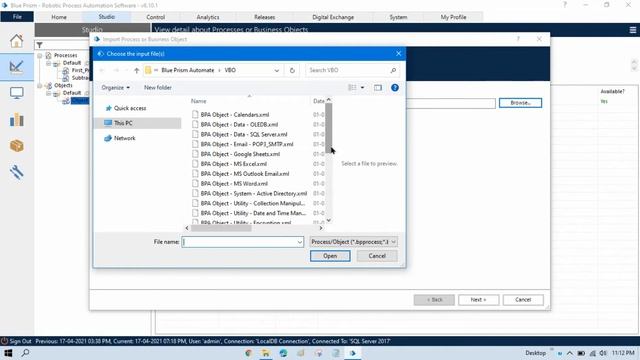This screenshot has height=360, width=640.
Task: Select BPA Object - Data - OLEDB.xml file
Action: (239, 124)
